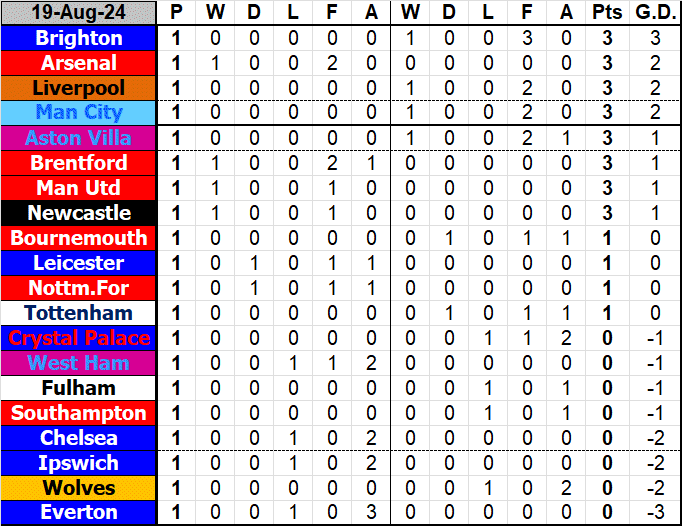Viewport: 682px width, 526px height.
Task: Click the Brentford team name
Action: tap(79, 163)
